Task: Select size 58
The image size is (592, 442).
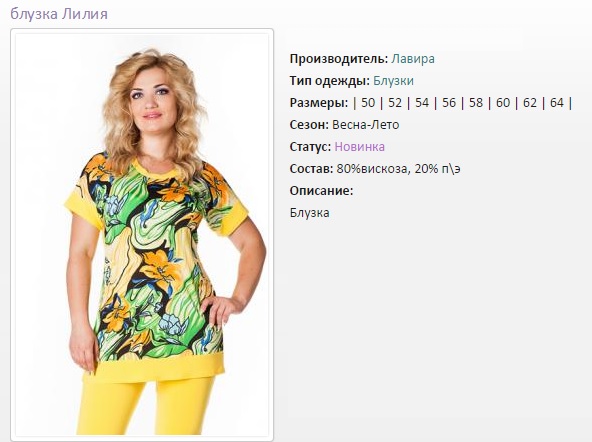Action: click(x=476, y=103)
